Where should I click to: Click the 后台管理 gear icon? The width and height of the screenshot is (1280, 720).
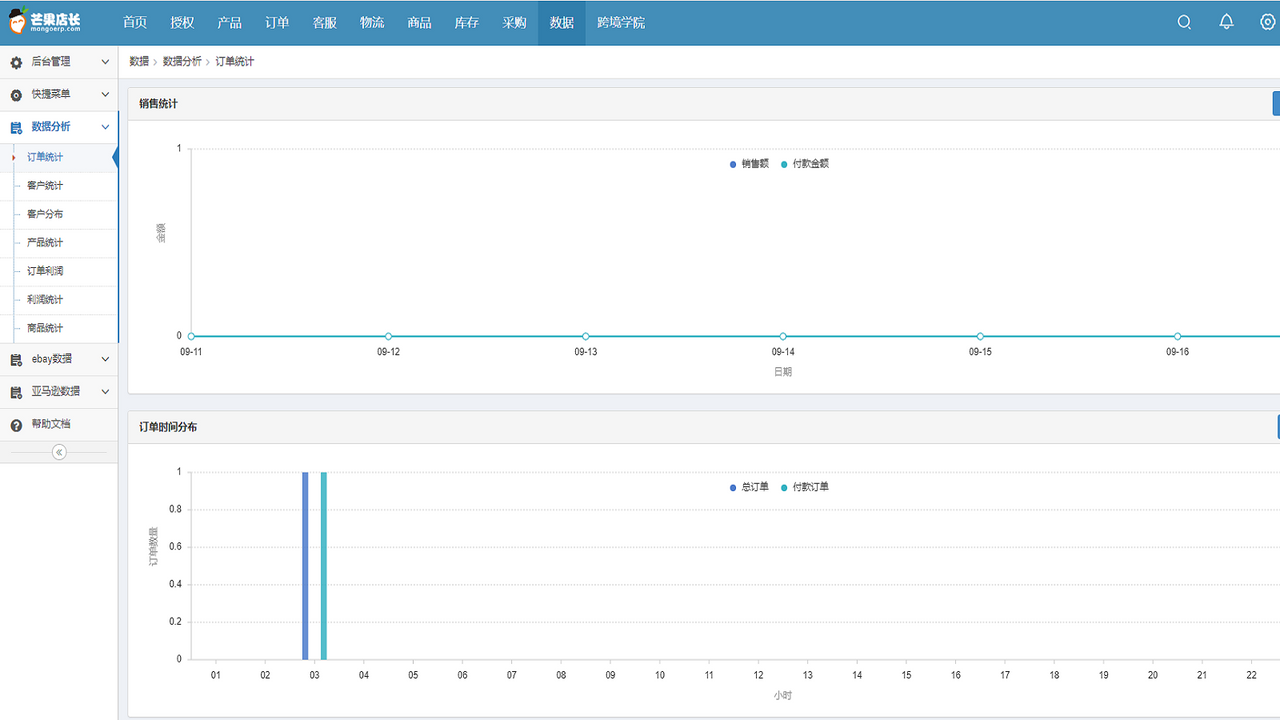point(16,62)
